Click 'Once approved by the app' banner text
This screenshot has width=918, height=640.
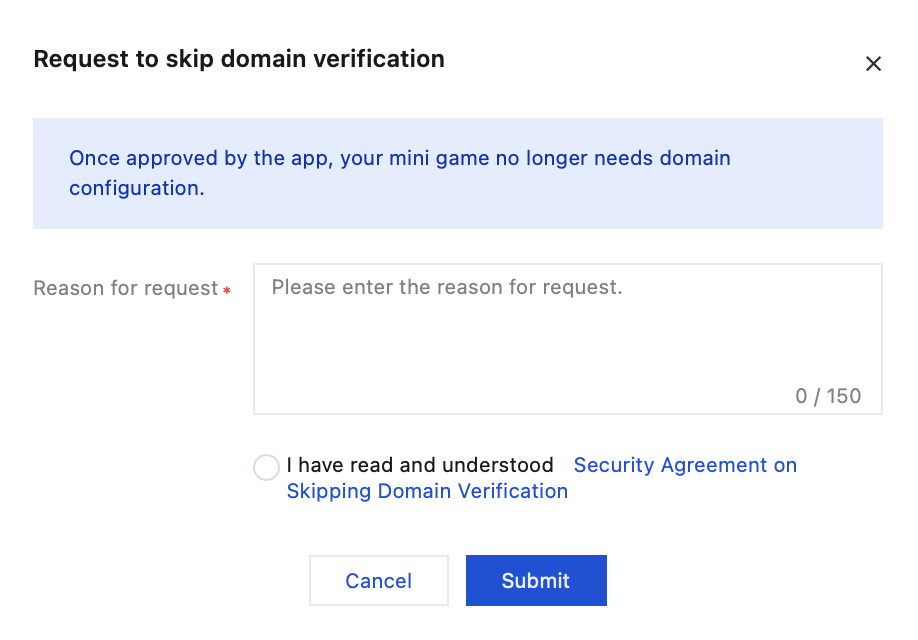click(177, 158)
